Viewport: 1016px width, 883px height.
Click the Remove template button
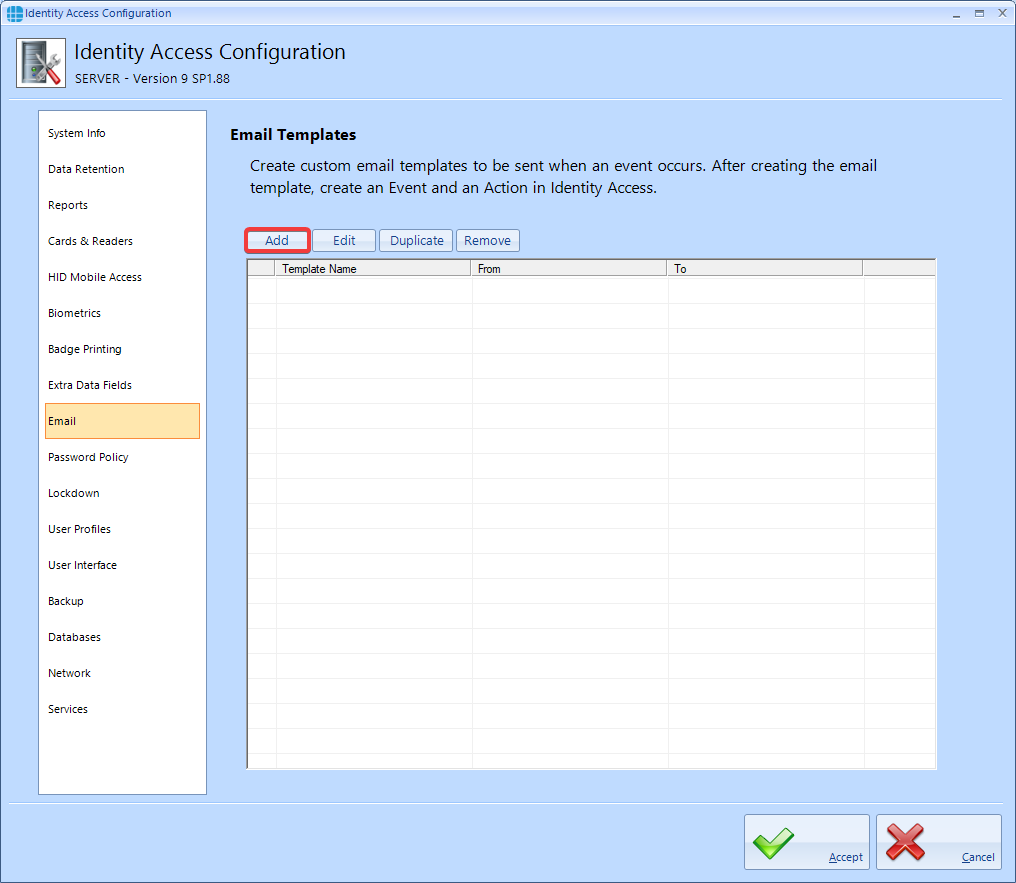487,240
